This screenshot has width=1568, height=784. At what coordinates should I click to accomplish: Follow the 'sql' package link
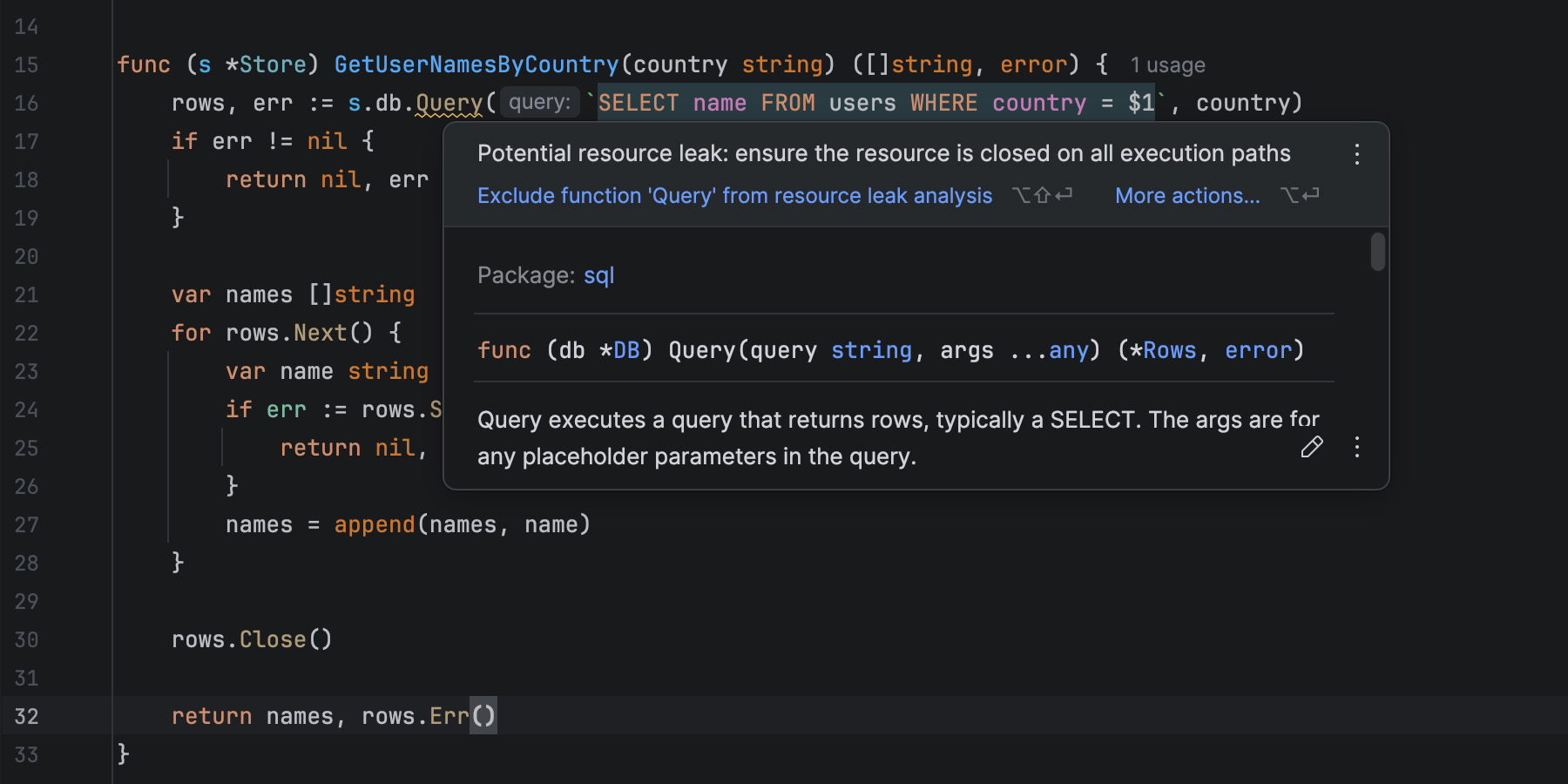click(598, 276)
